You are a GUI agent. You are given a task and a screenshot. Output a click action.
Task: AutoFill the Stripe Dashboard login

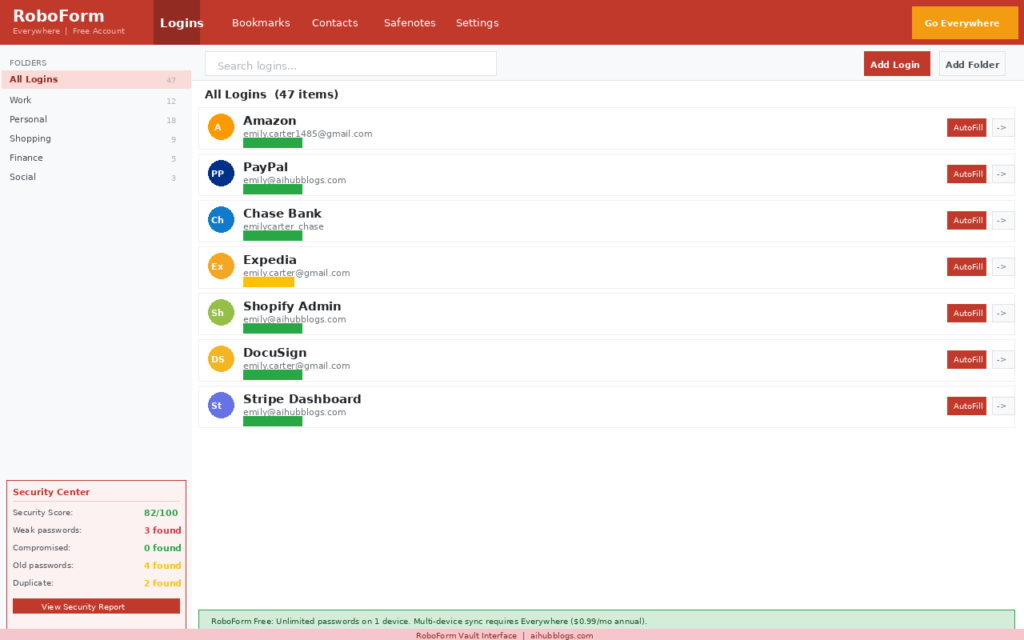(967, 406)
